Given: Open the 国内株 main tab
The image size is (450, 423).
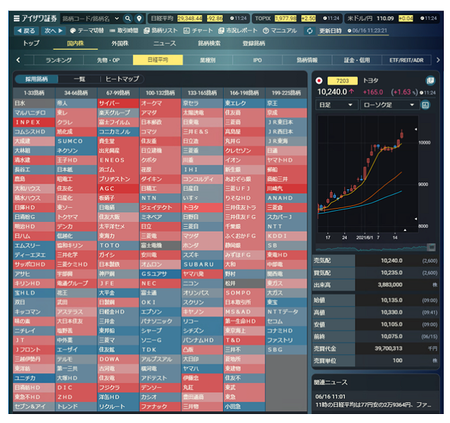Looking at the screenshot, I should pos(75,43).
